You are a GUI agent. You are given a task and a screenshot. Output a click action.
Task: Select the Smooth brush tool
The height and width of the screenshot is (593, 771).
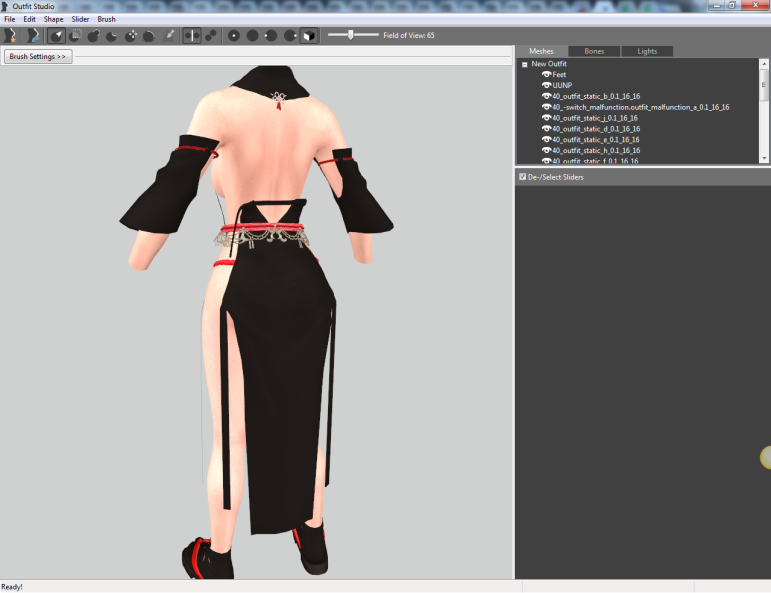(x=149, y=35)
